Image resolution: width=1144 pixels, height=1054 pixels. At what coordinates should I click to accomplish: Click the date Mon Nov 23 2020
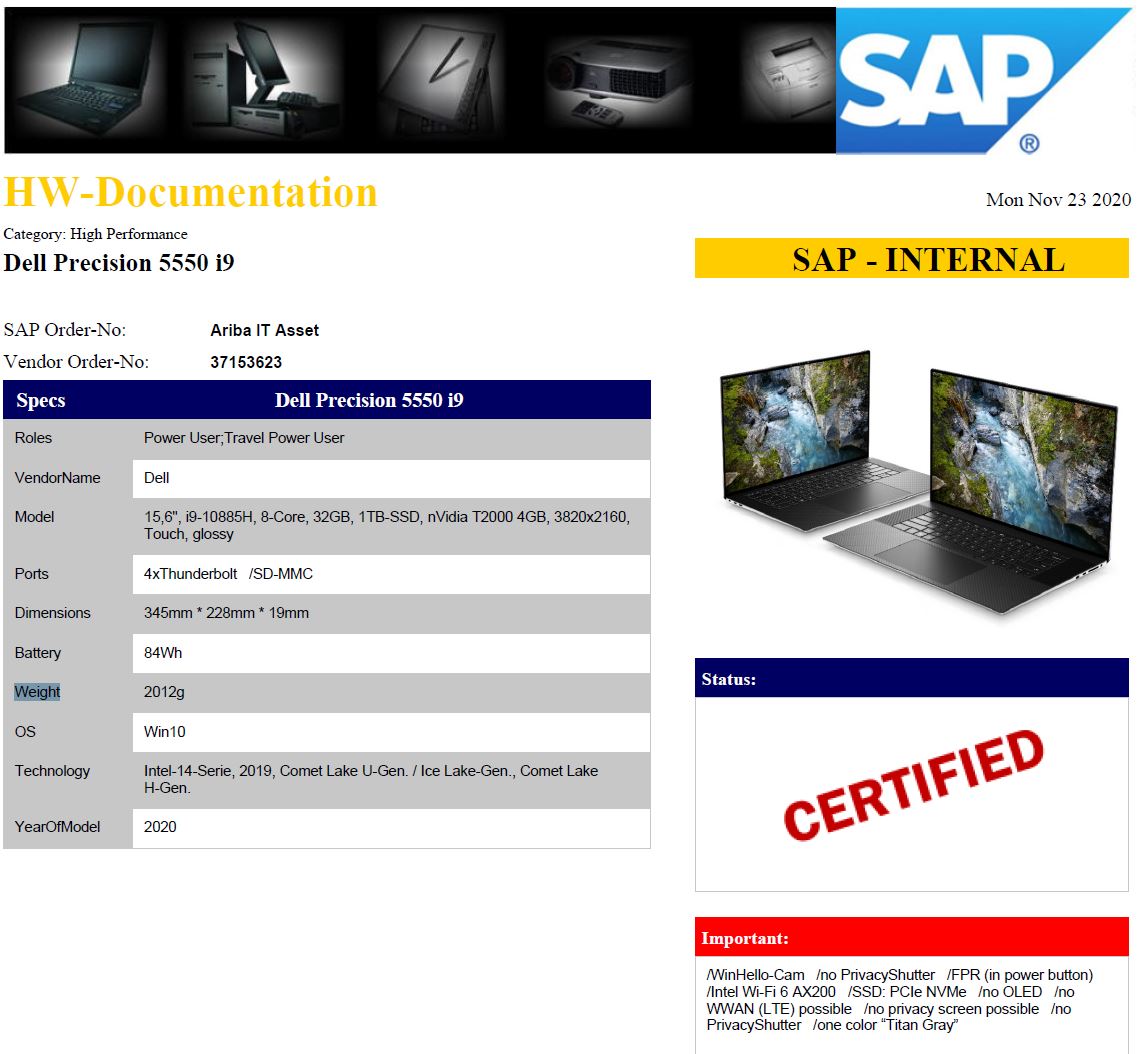tap(1058, 200)
